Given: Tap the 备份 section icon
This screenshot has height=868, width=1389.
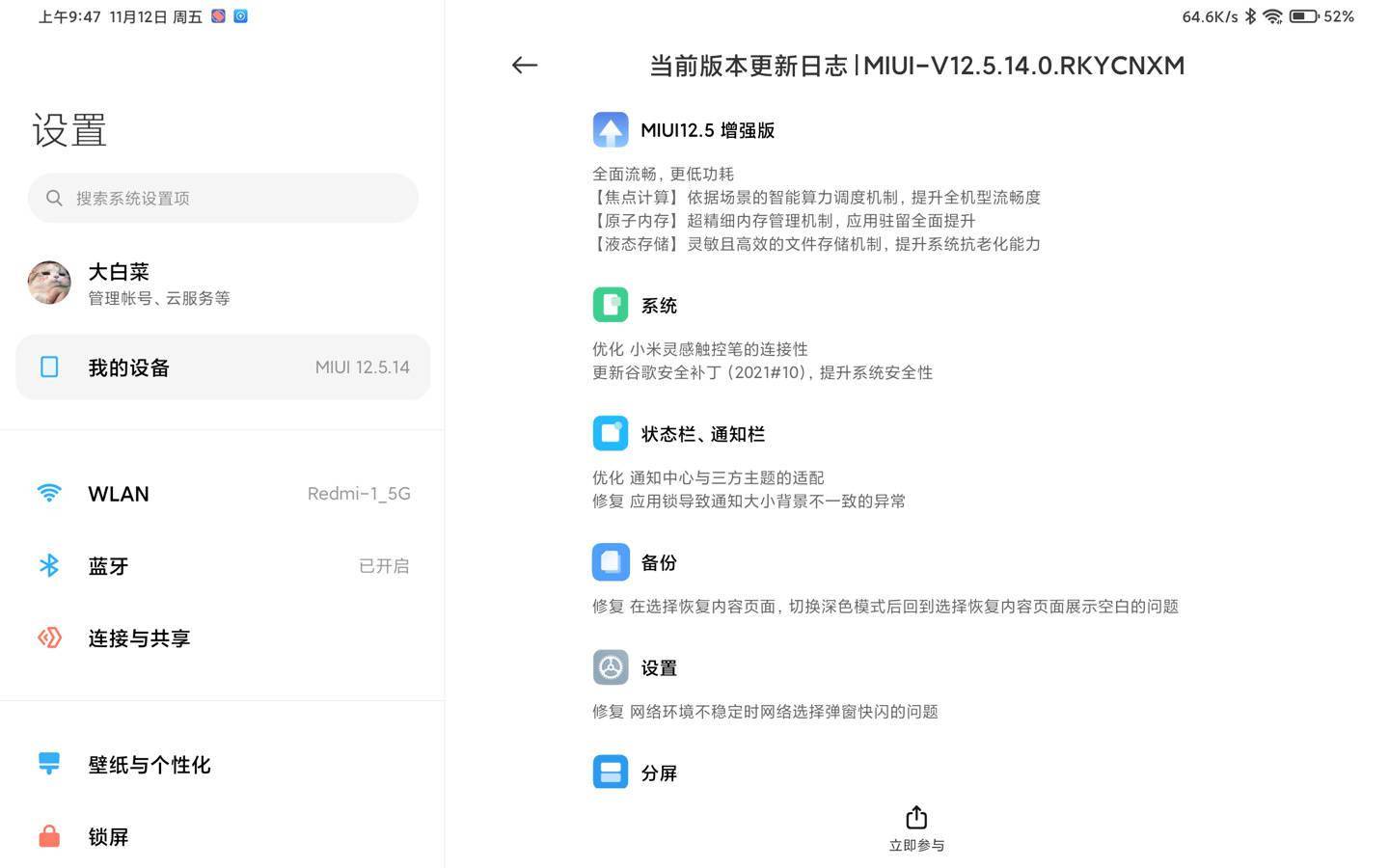Looking at the screenshot, I should coord(611,562).
